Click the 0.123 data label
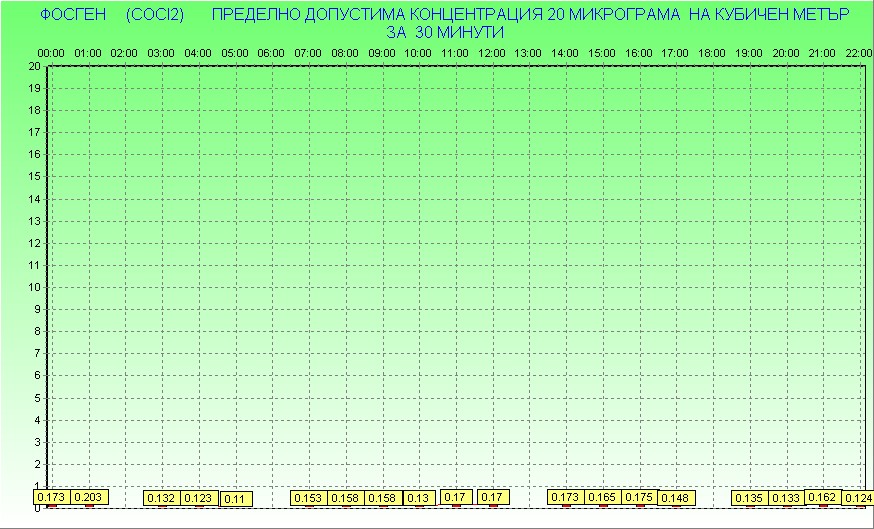This screenshot has height=529, width=874. (198, 498)
